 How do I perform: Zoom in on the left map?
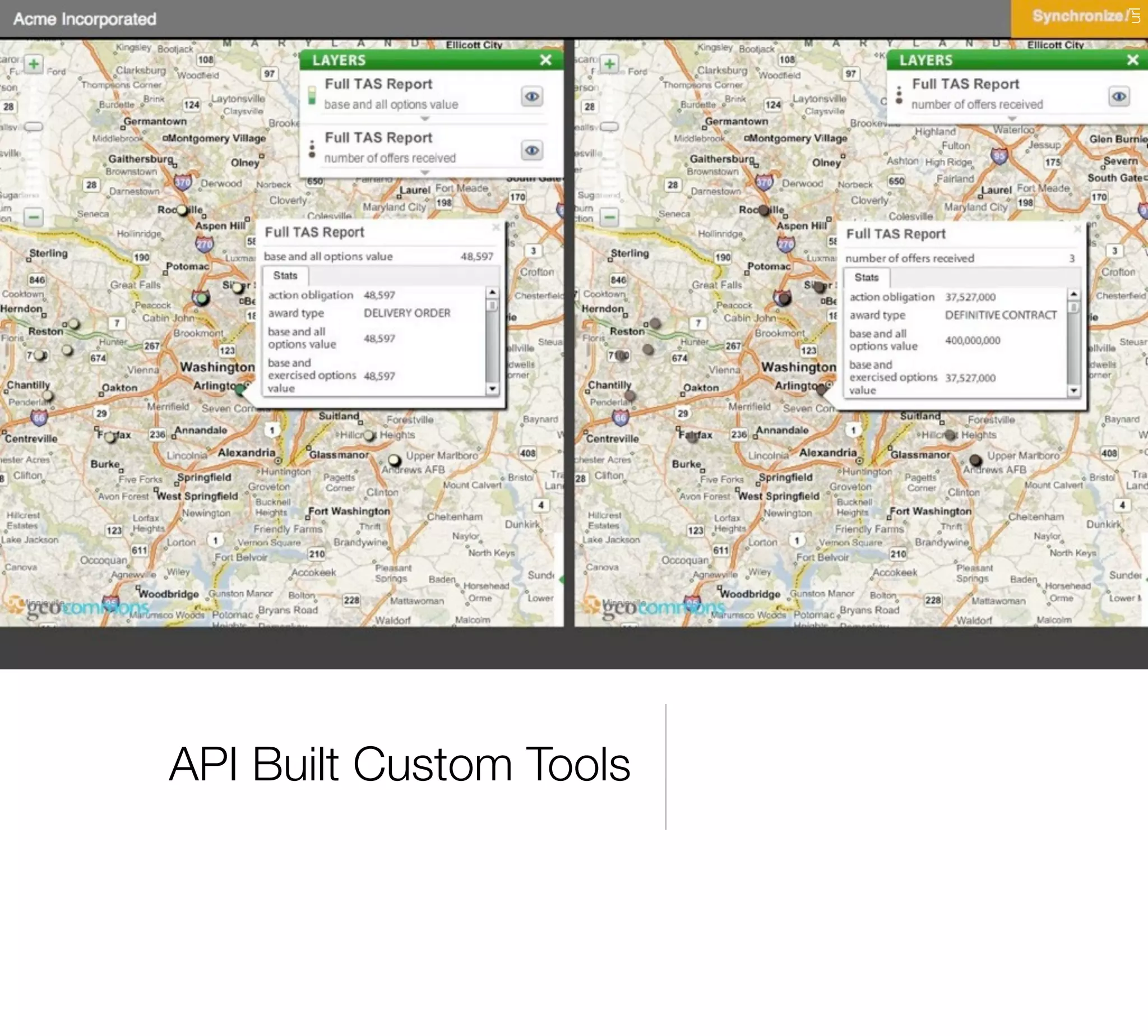pyautogui.click(x=34, y=64)
